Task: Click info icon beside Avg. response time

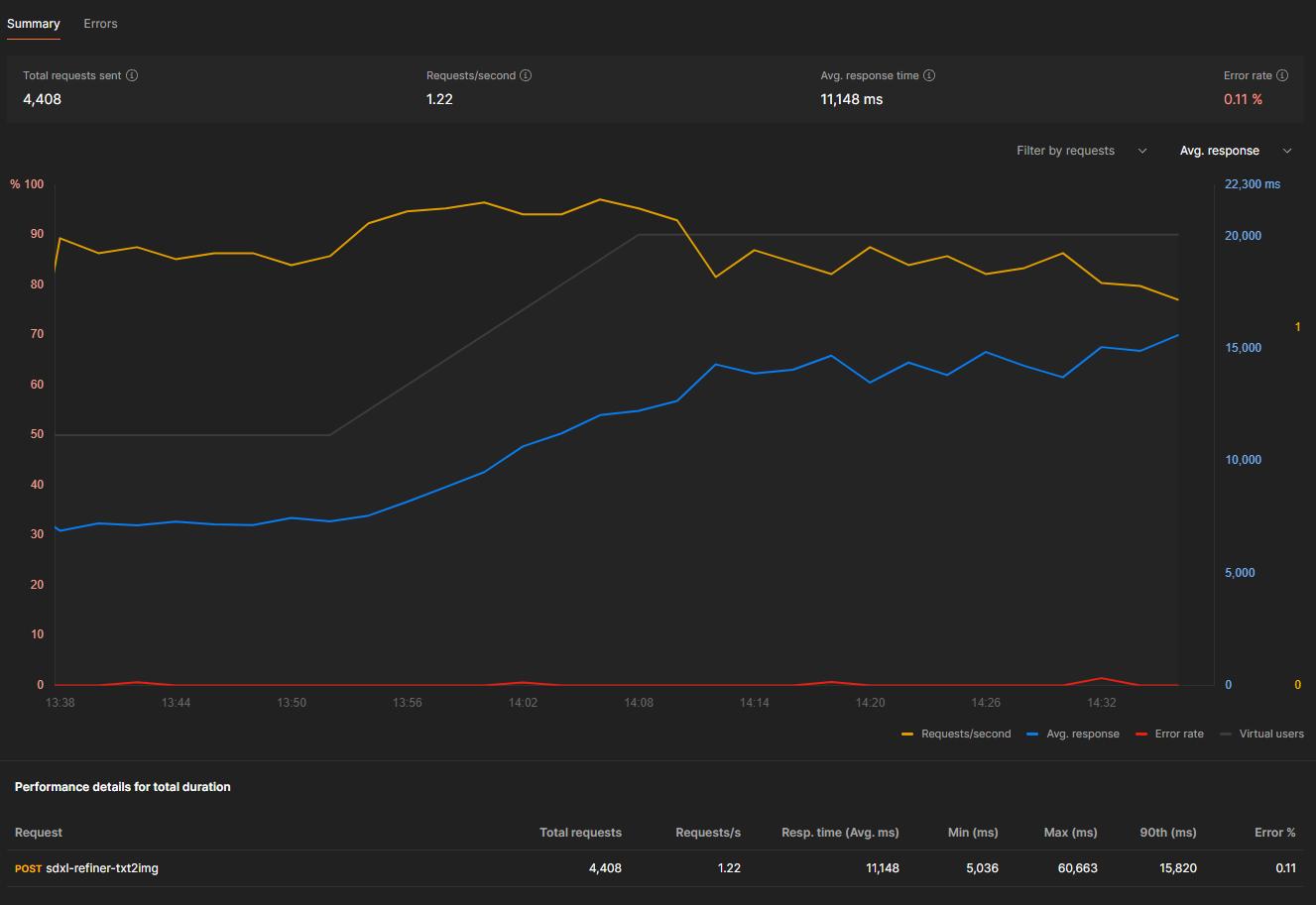Action: pos(929,75)
